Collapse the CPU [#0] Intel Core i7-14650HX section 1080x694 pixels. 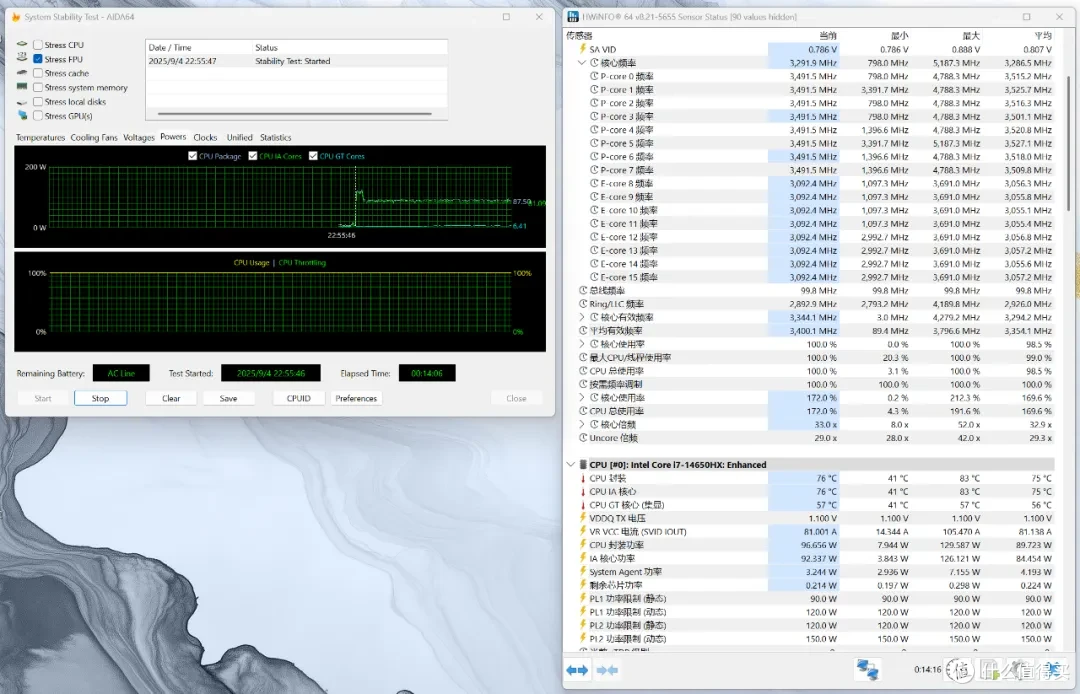click(570, 465)
